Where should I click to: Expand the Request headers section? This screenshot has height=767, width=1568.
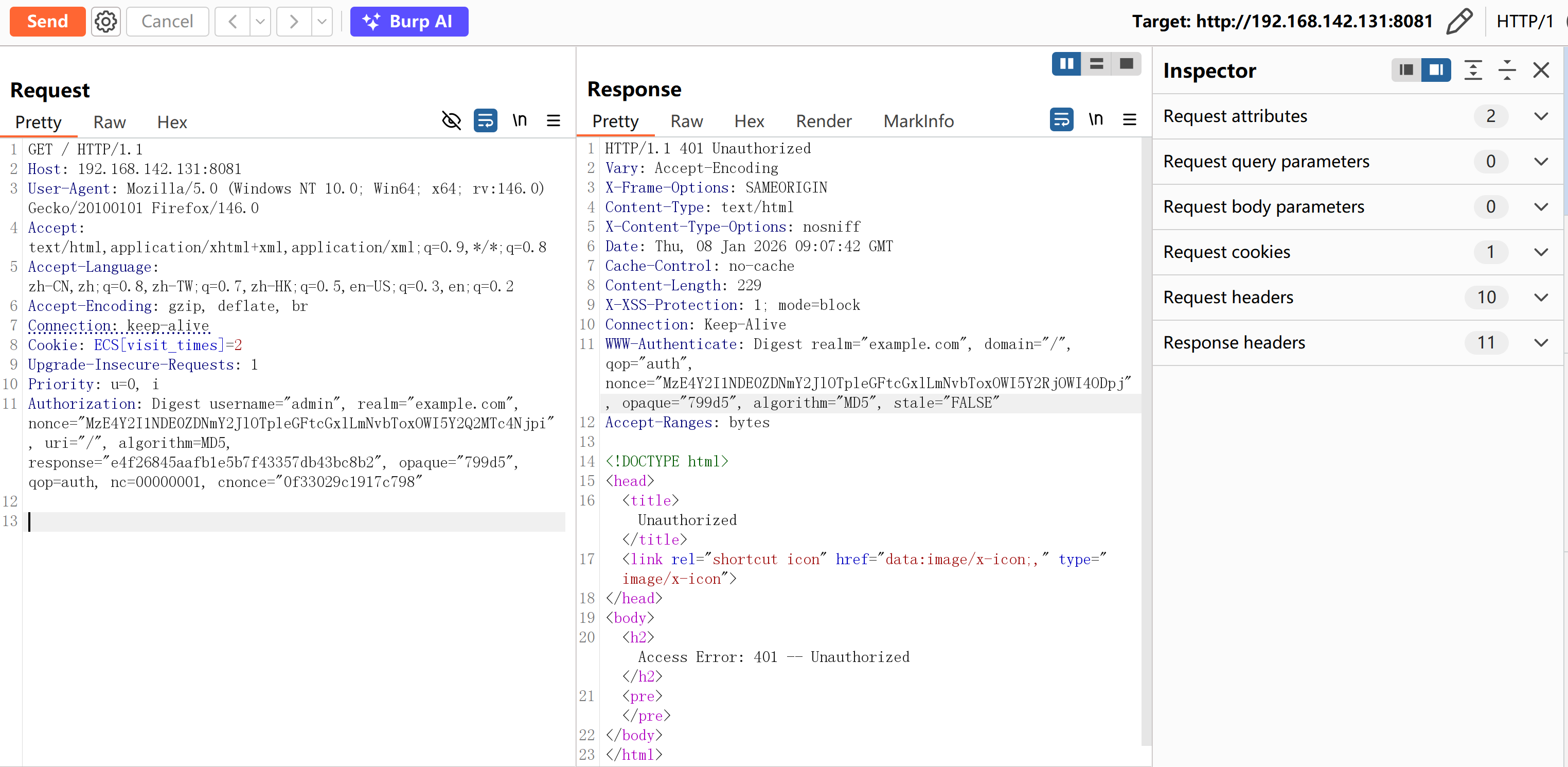point(1541,298)
